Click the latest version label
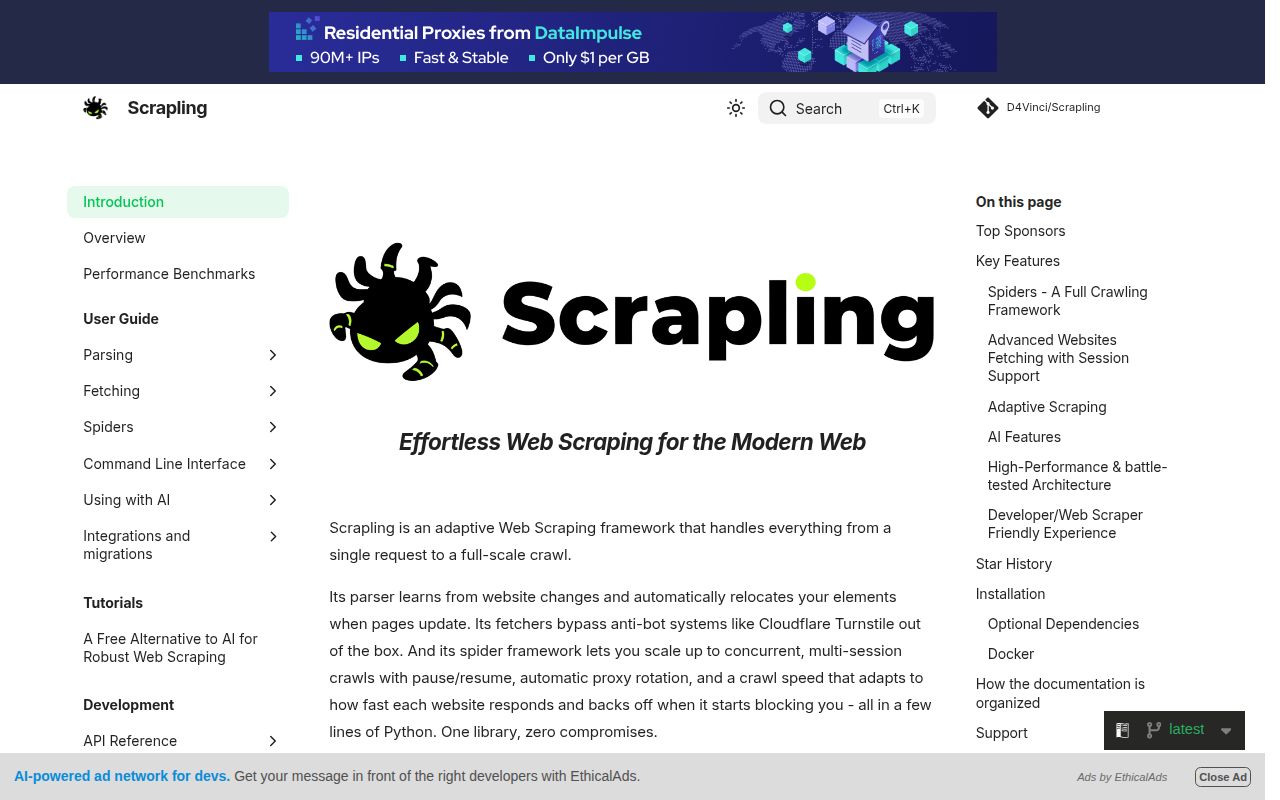Viewport: 1280px width, 800px height. pyautogui.click(x=1186, y=729)
